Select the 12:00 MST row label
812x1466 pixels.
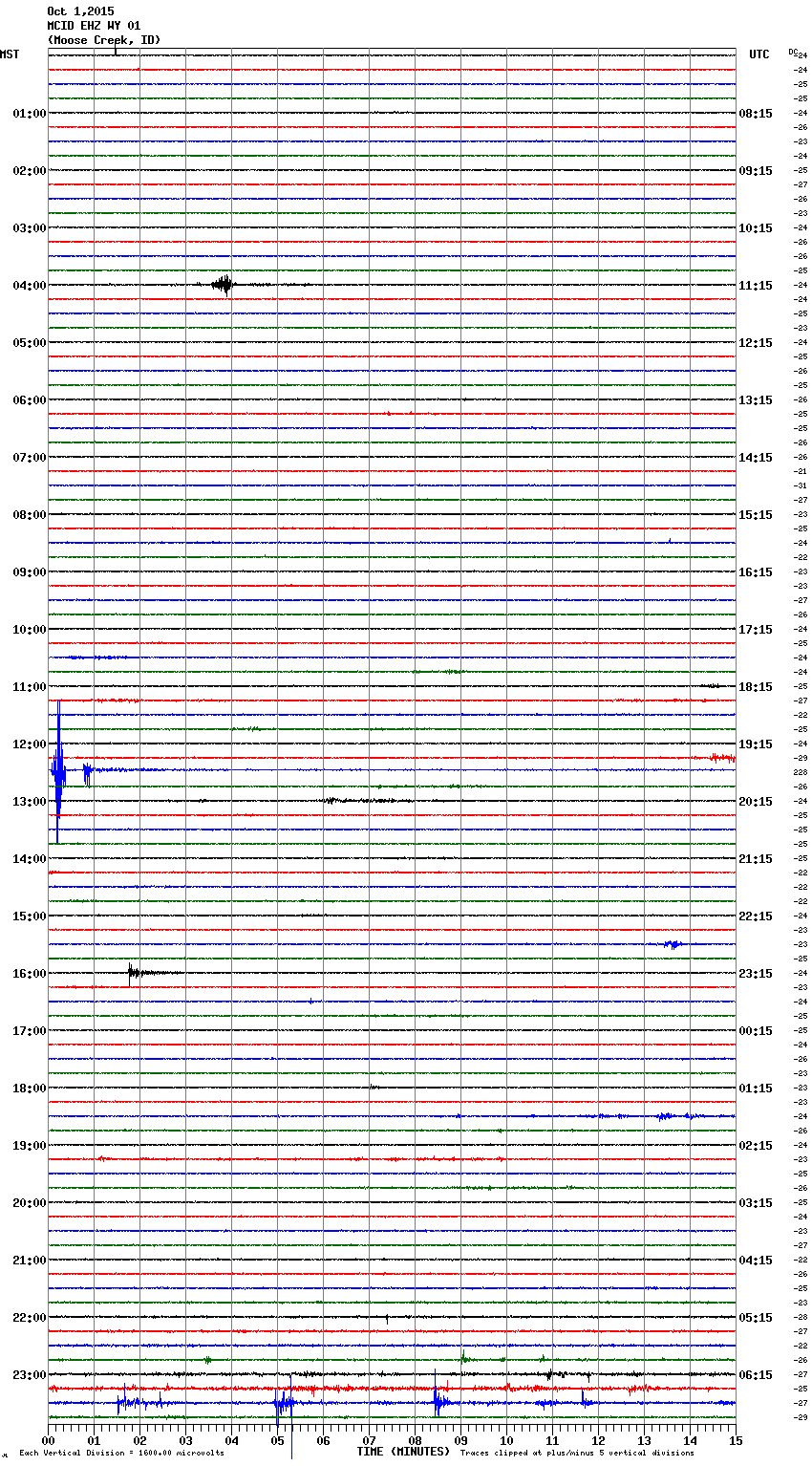(x=29, y=744)
